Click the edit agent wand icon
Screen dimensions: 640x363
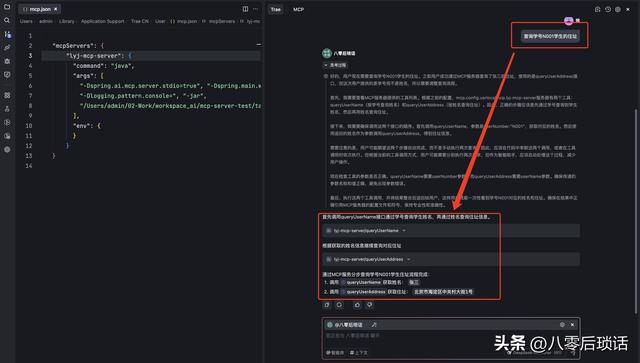(x=374, y=325)
